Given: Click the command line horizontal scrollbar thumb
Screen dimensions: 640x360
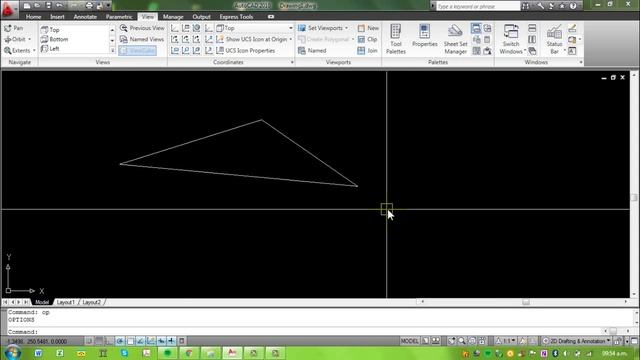Looking at the screenshot, I should click(x=613, y=331).
